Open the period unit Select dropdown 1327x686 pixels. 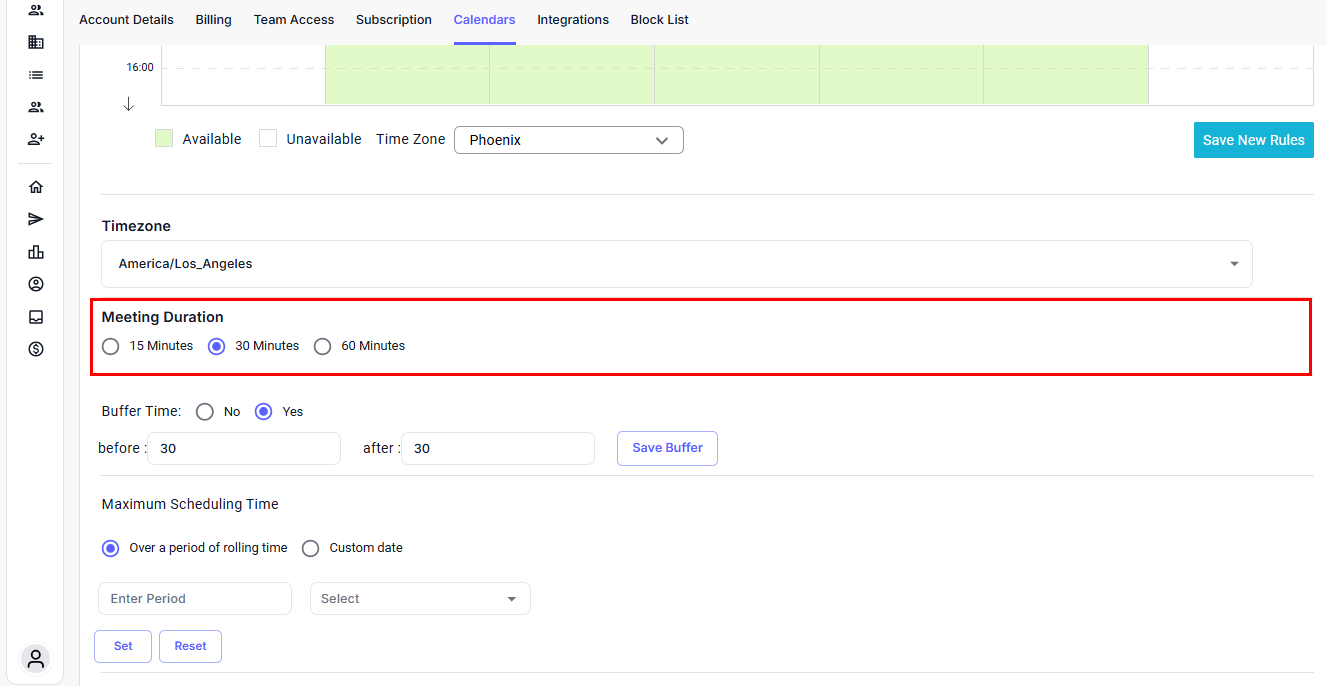(x=420, y=599)
